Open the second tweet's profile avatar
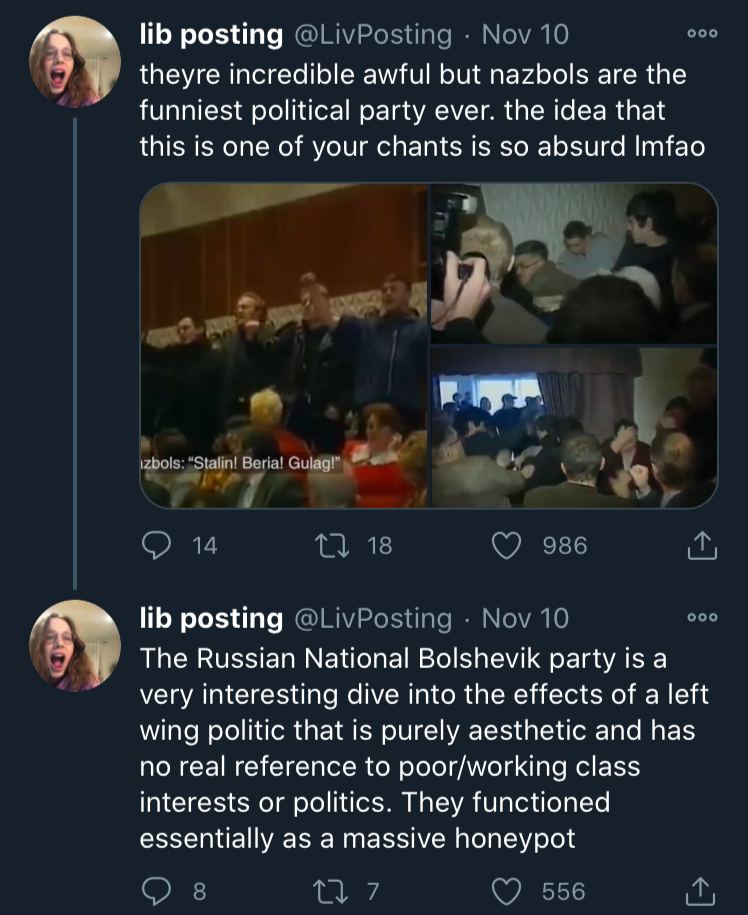The height and width of the screenshot is (915, 748). click(75, 645)
